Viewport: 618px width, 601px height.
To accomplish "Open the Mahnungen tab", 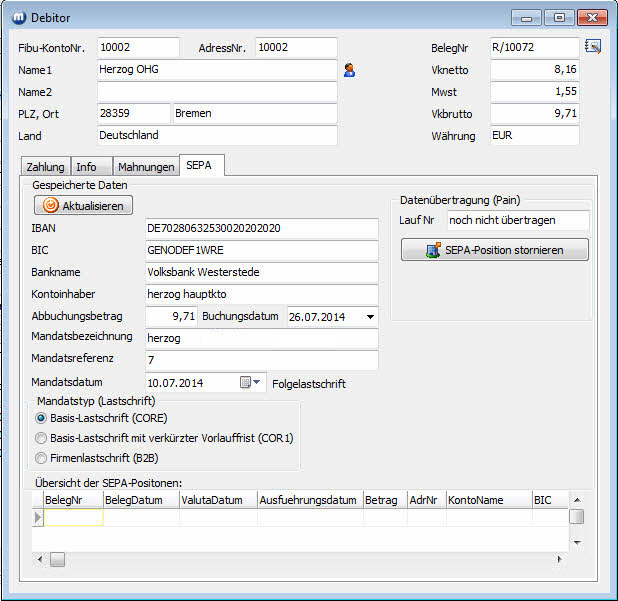I will [x=145, y=167].
